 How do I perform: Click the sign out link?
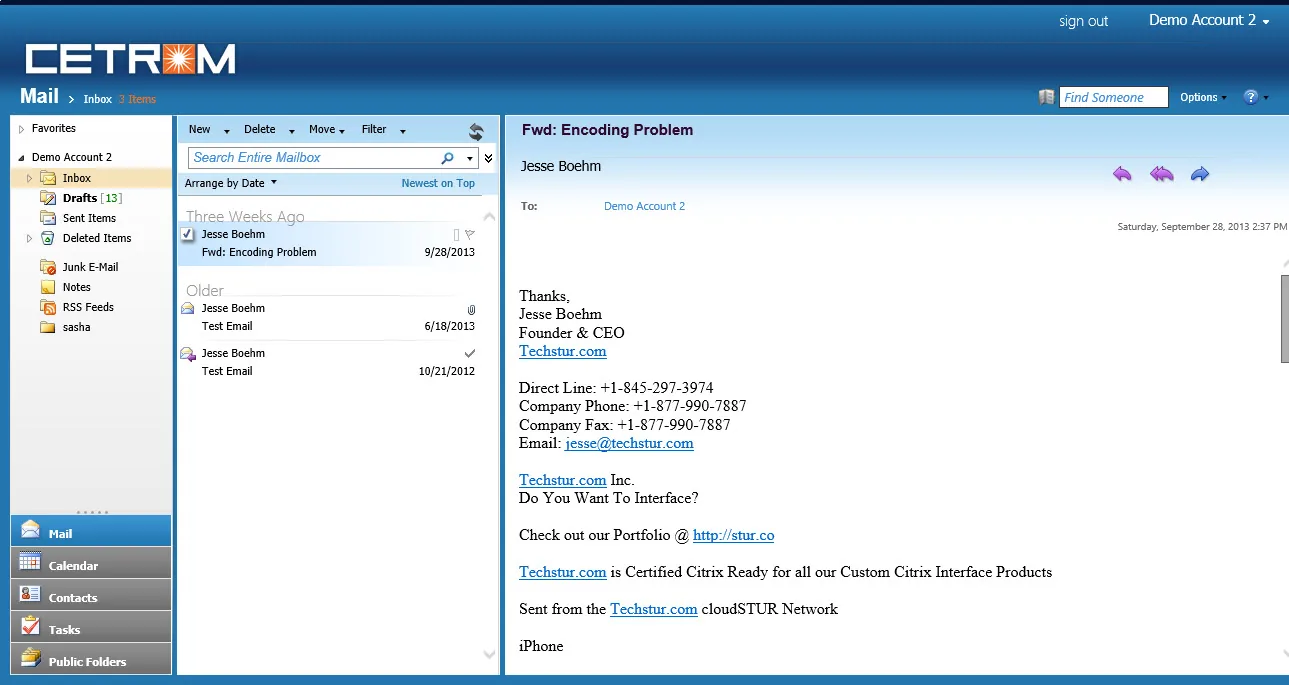coord(1084,21)
